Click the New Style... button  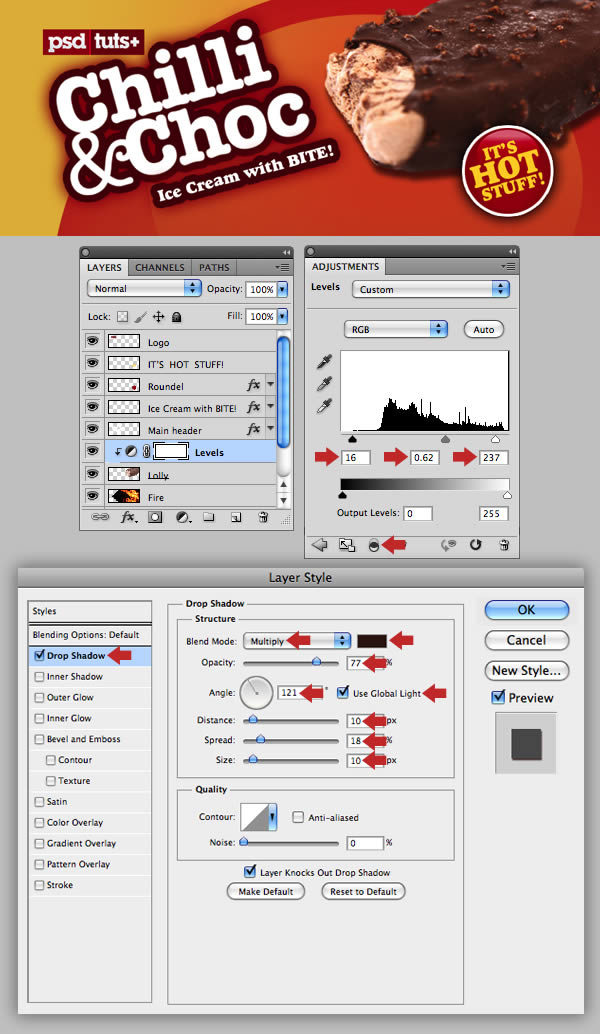click(526, 671)
